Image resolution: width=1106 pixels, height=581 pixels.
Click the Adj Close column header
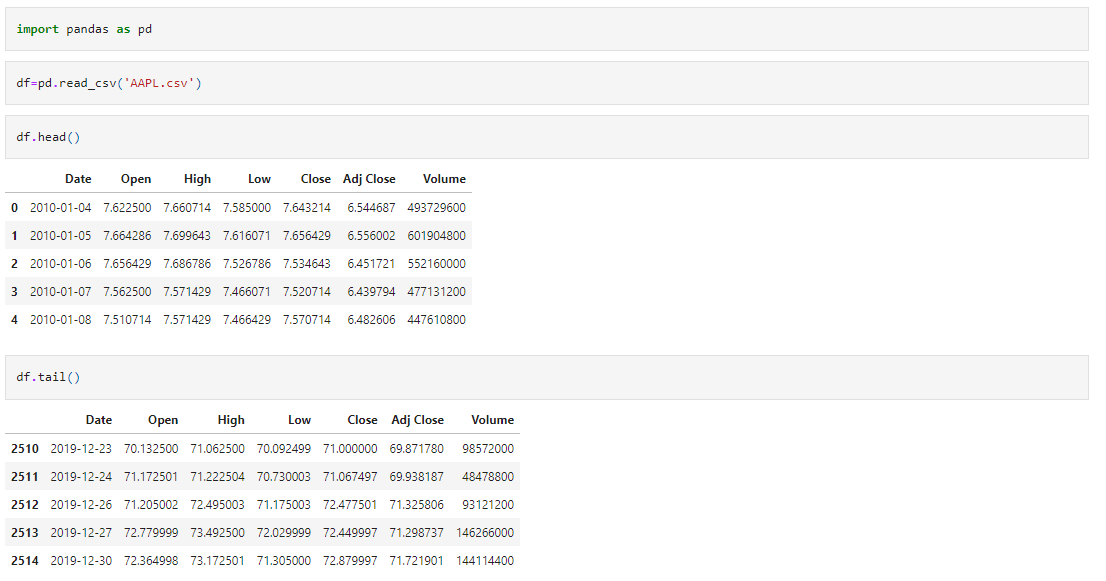click(369, 178)
